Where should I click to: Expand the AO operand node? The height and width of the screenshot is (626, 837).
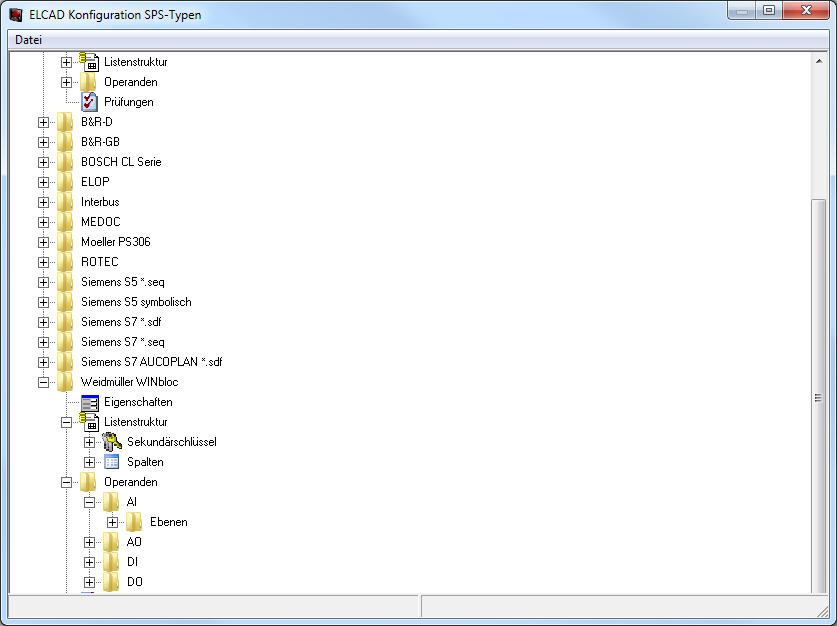click(x=89, y=542)
